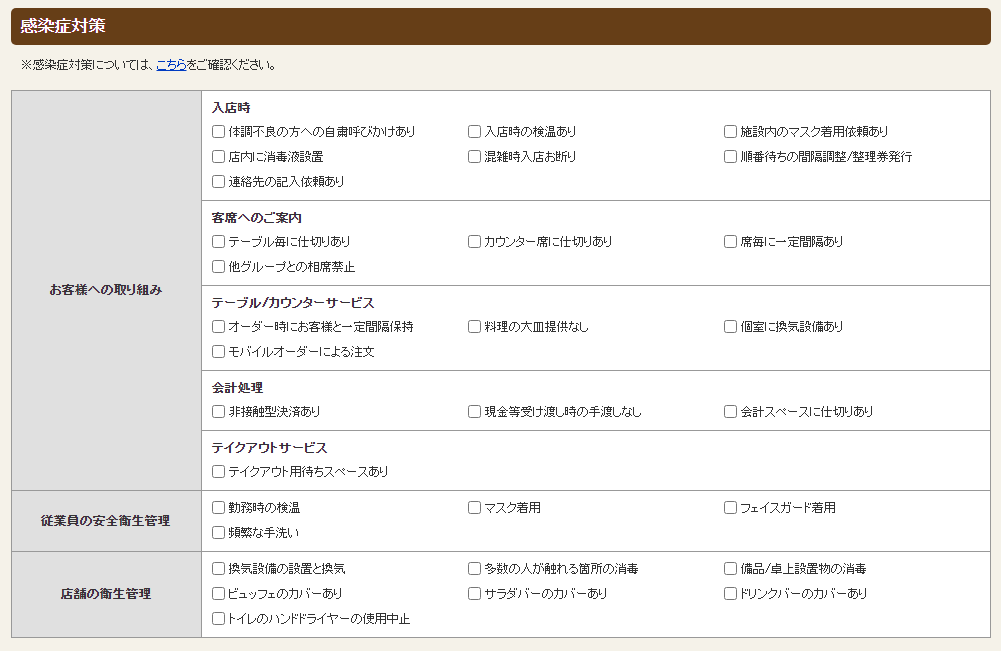Tick 非接触型決済あり checkbox
The image size is (1001, 651).
(218, 411)
